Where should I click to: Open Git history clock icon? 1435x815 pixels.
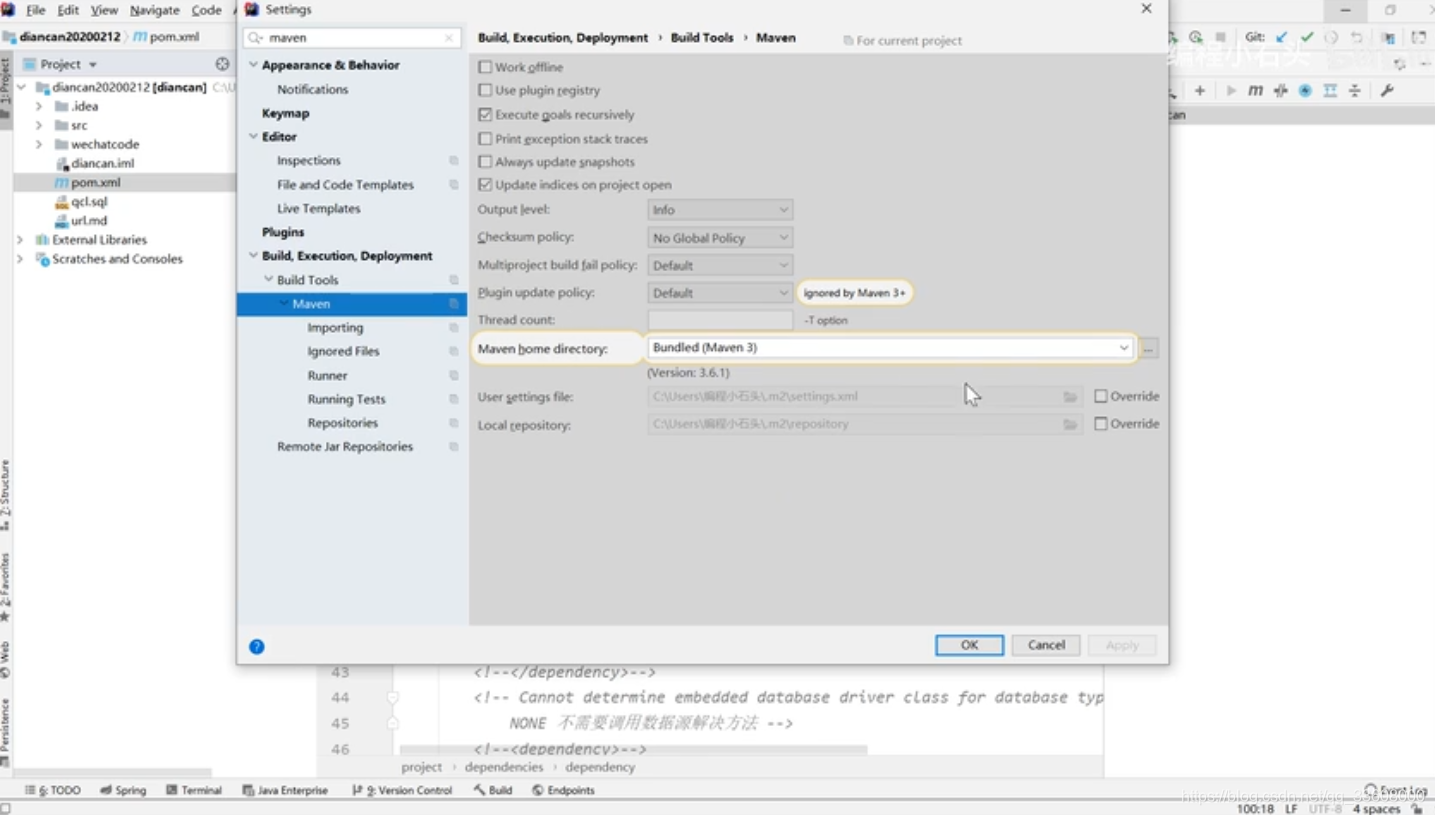1331,37
